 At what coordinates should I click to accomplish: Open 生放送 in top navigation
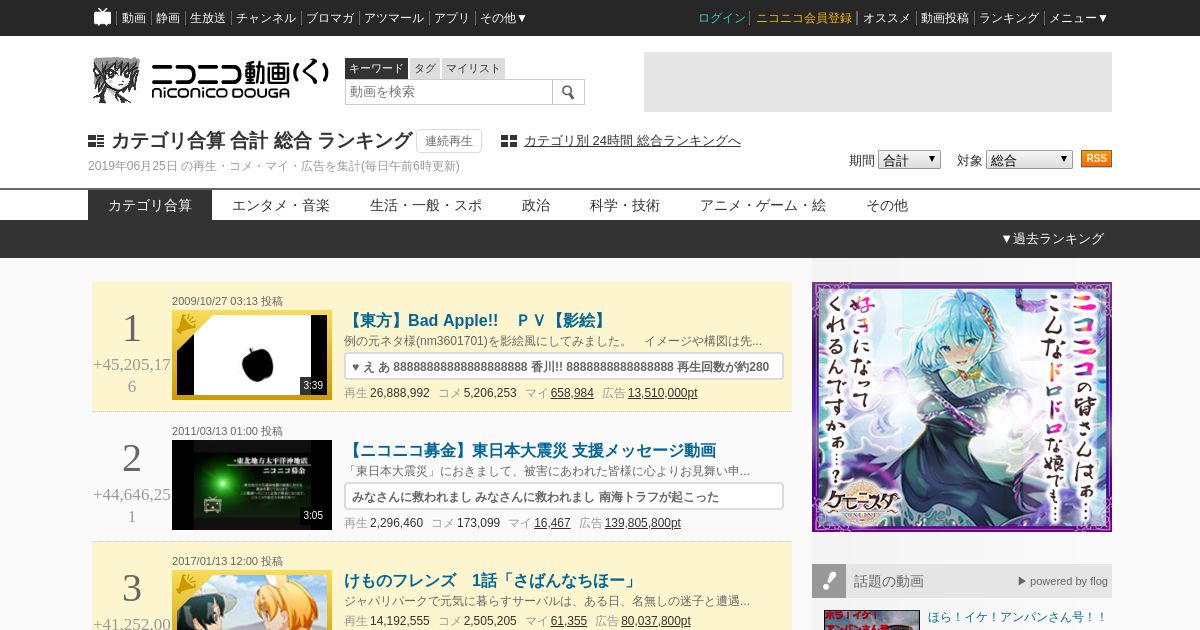click(208, 18)
